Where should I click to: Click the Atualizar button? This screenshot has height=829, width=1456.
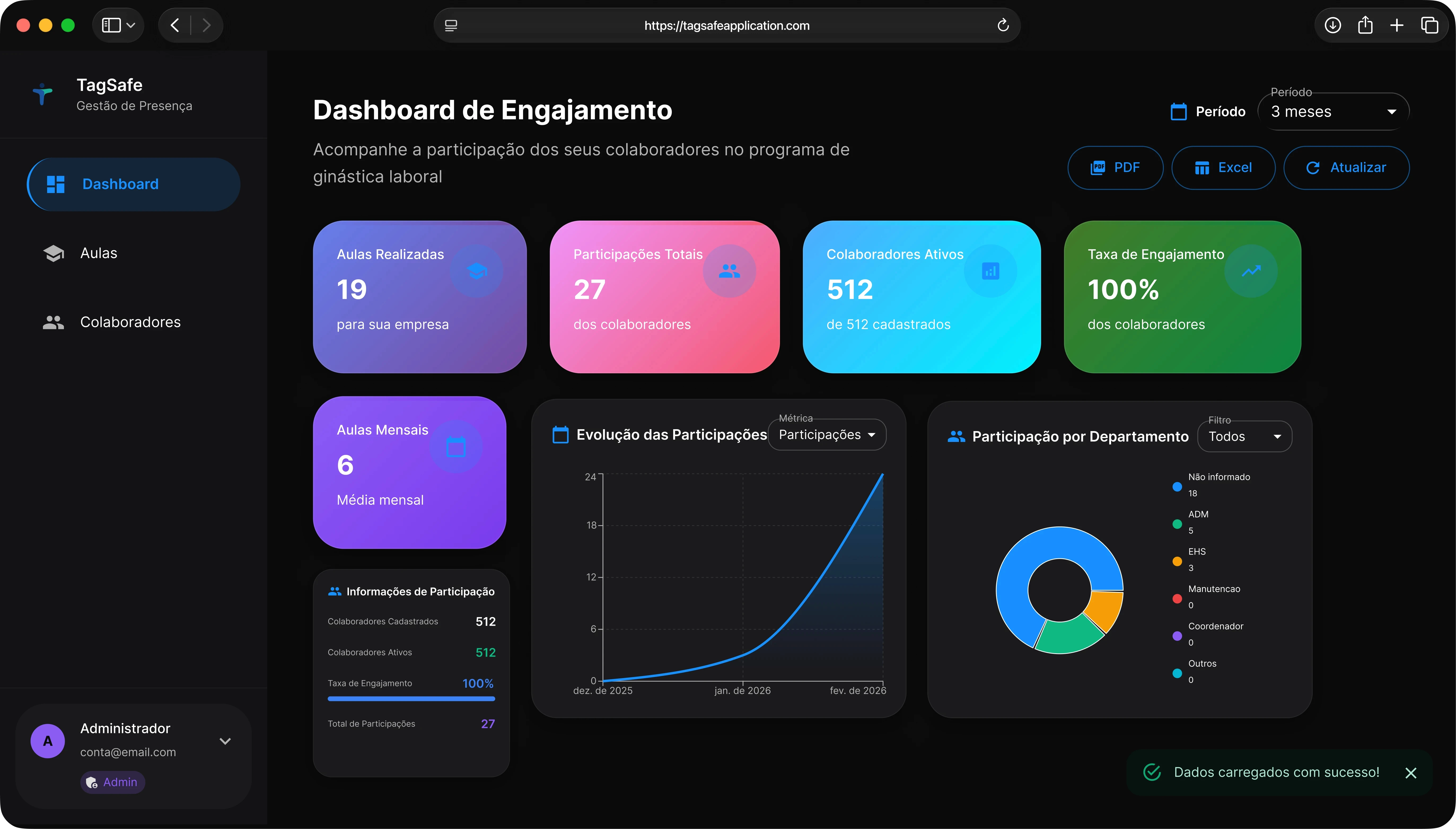1346,167
